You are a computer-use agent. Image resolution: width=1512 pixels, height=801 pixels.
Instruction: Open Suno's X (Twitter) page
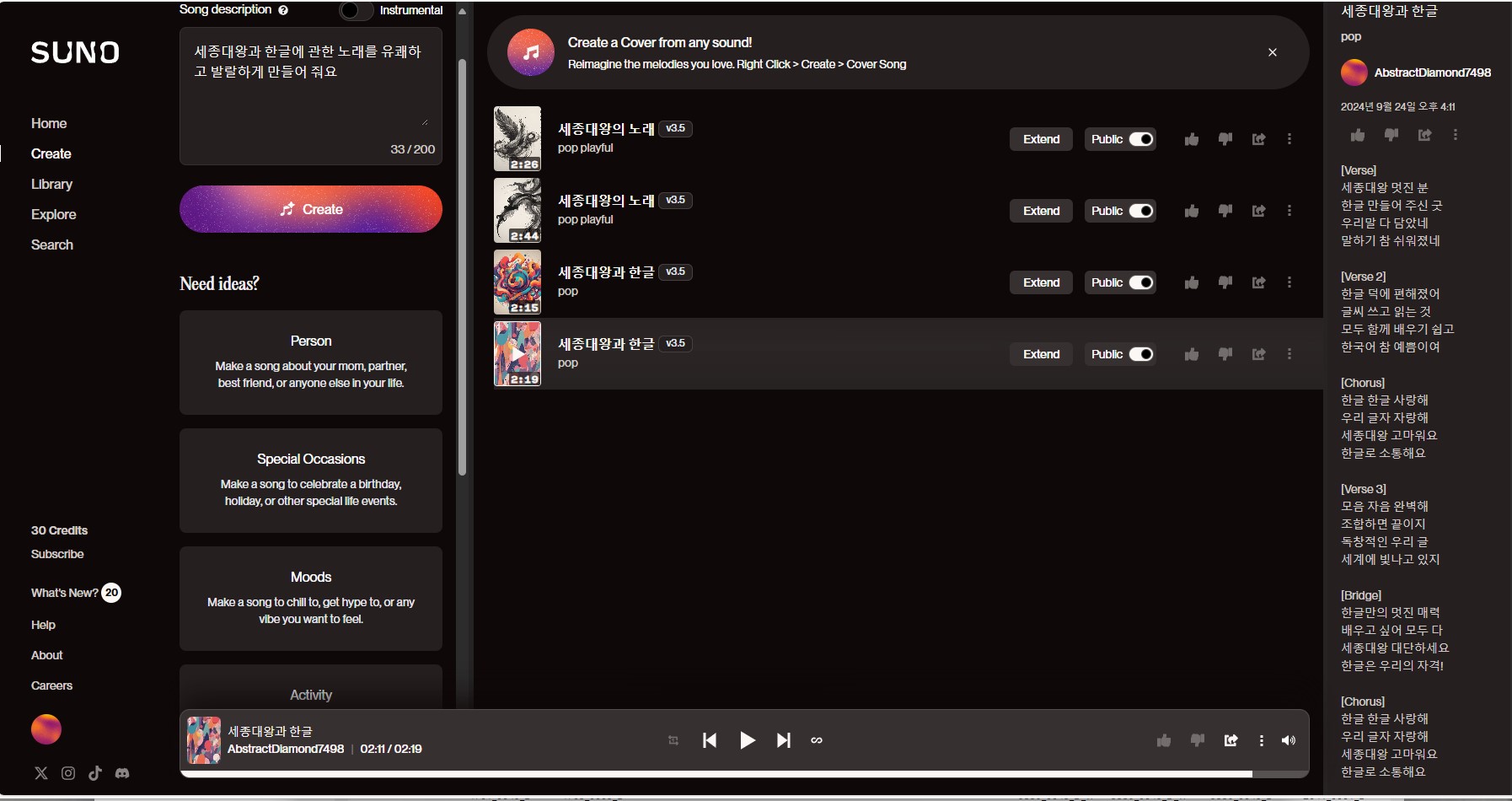pos(41,773)
